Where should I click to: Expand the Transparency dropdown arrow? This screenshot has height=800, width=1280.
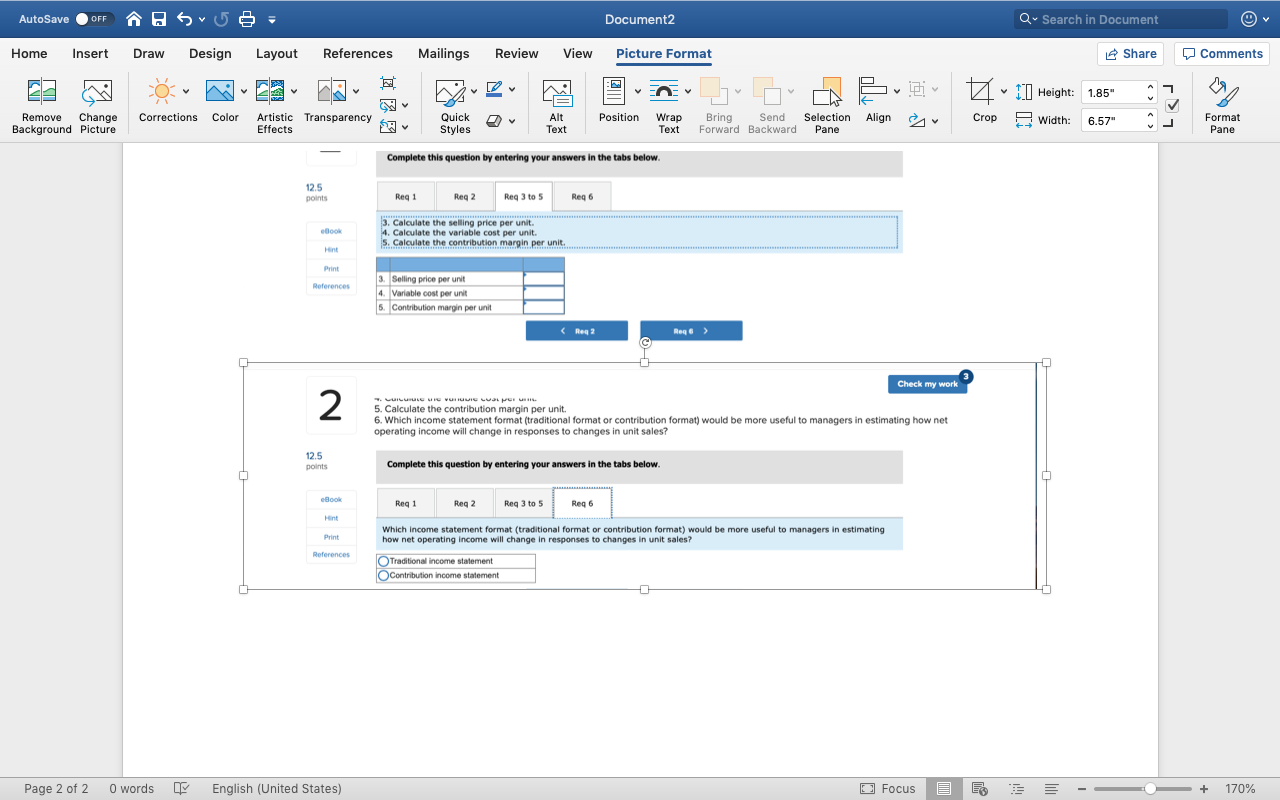coord(355,92)
